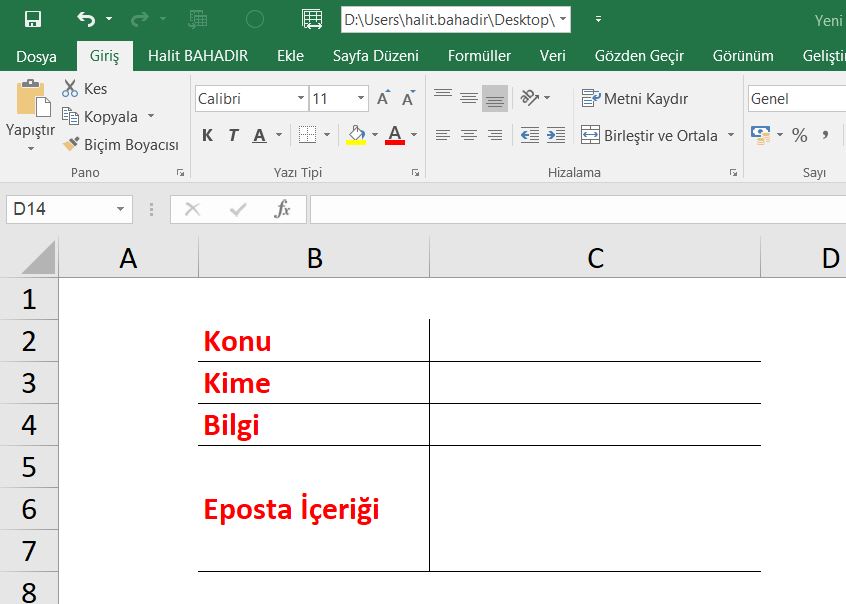Select the Kes scissors icon
846x604 pixels.
tap(70, 89)
